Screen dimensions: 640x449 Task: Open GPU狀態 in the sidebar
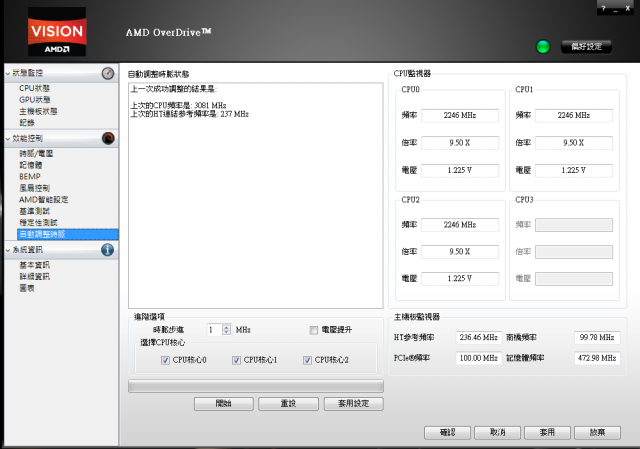click(35, 100)
